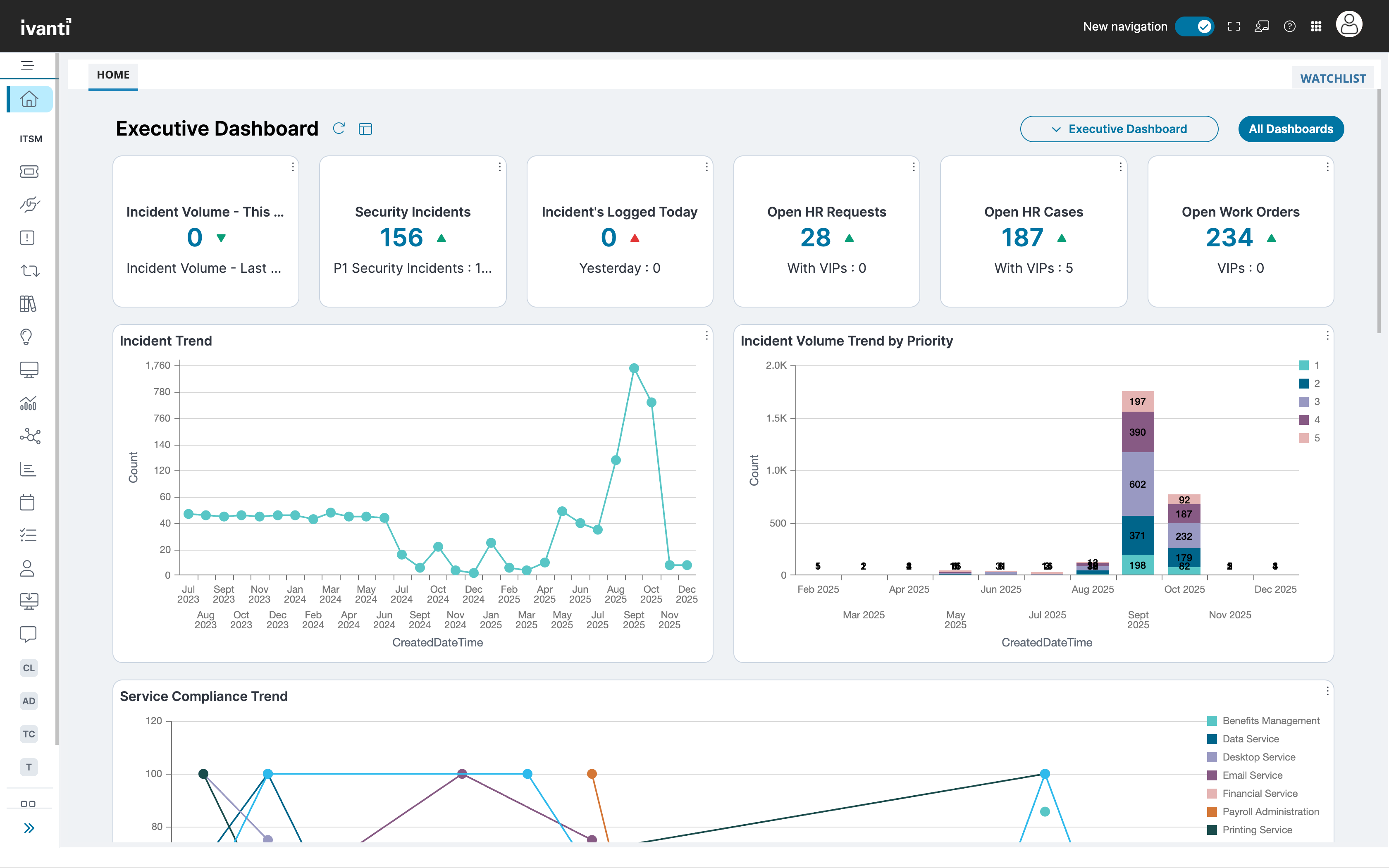
Task: Open the apps grid icon
Action: pyautogui.click(x=1317, y=26)
